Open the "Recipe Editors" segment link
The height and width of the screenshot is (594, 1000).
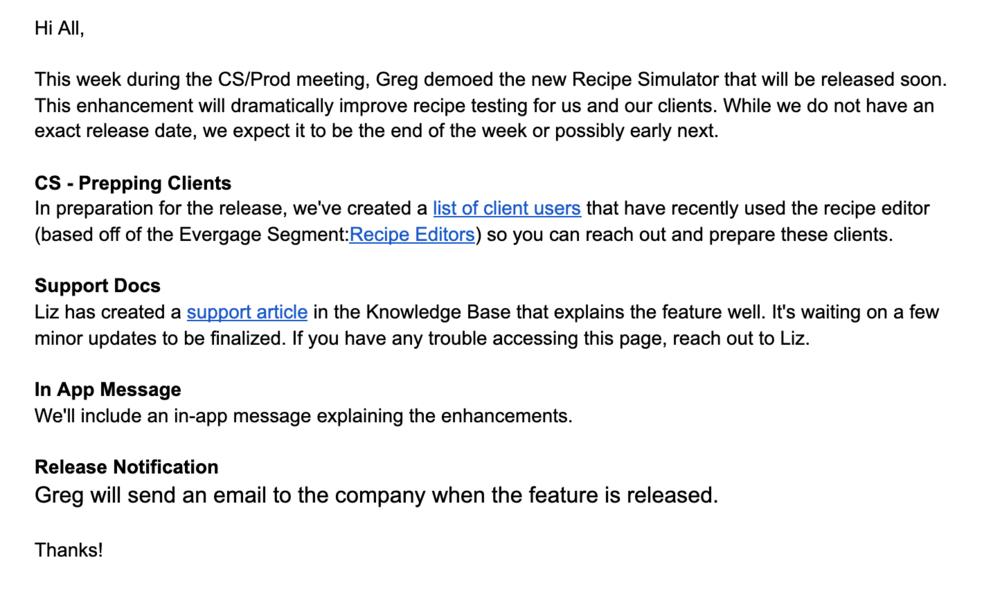(x=412, y=235)
